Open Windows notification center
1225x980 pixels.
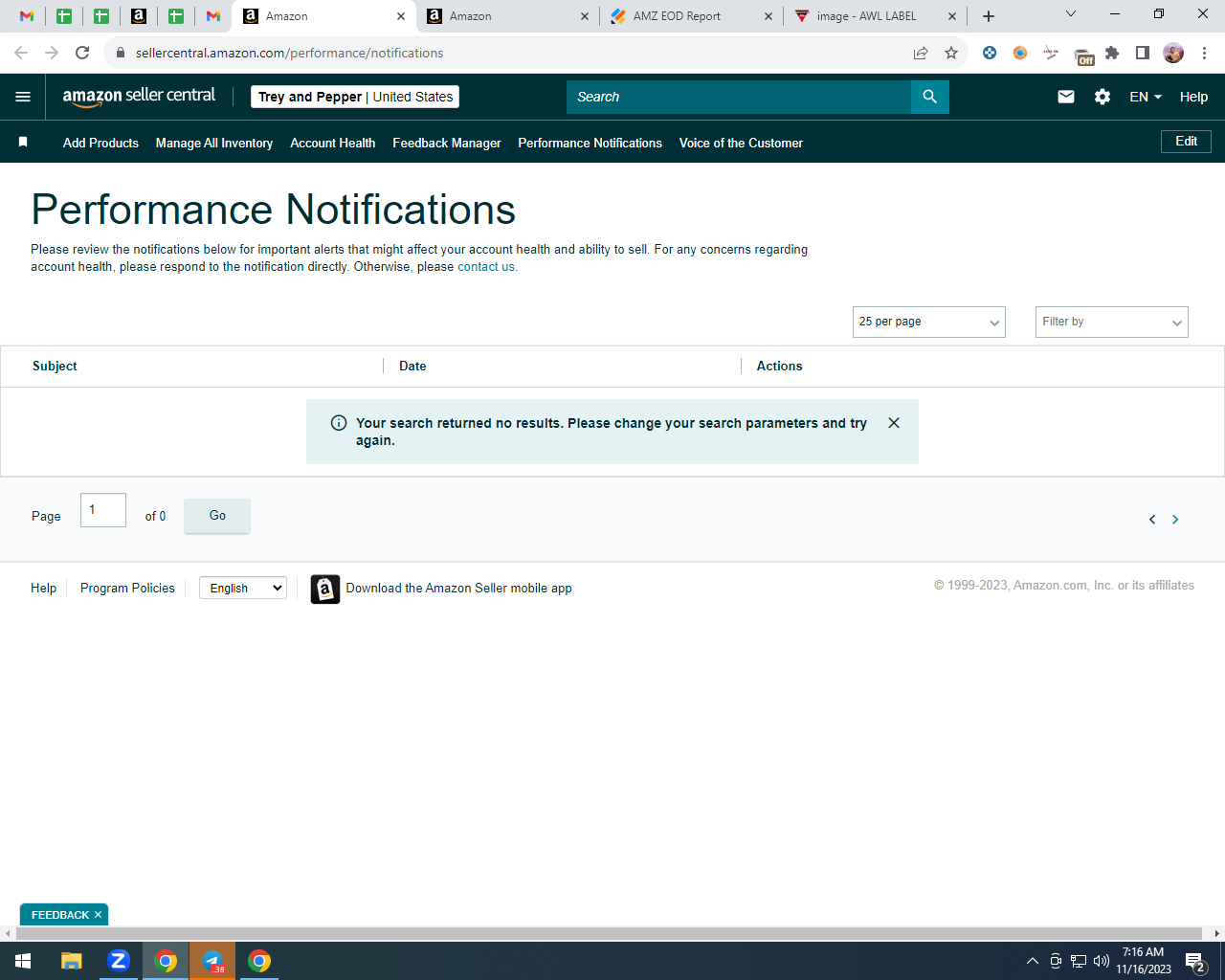[1195, 961]
